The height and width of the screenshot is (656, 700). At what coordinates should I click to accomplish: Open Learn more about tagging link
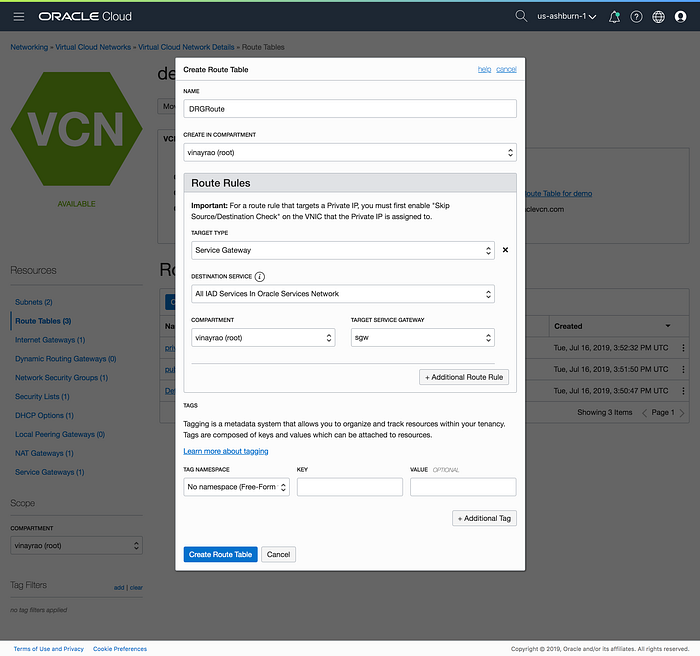226,451
